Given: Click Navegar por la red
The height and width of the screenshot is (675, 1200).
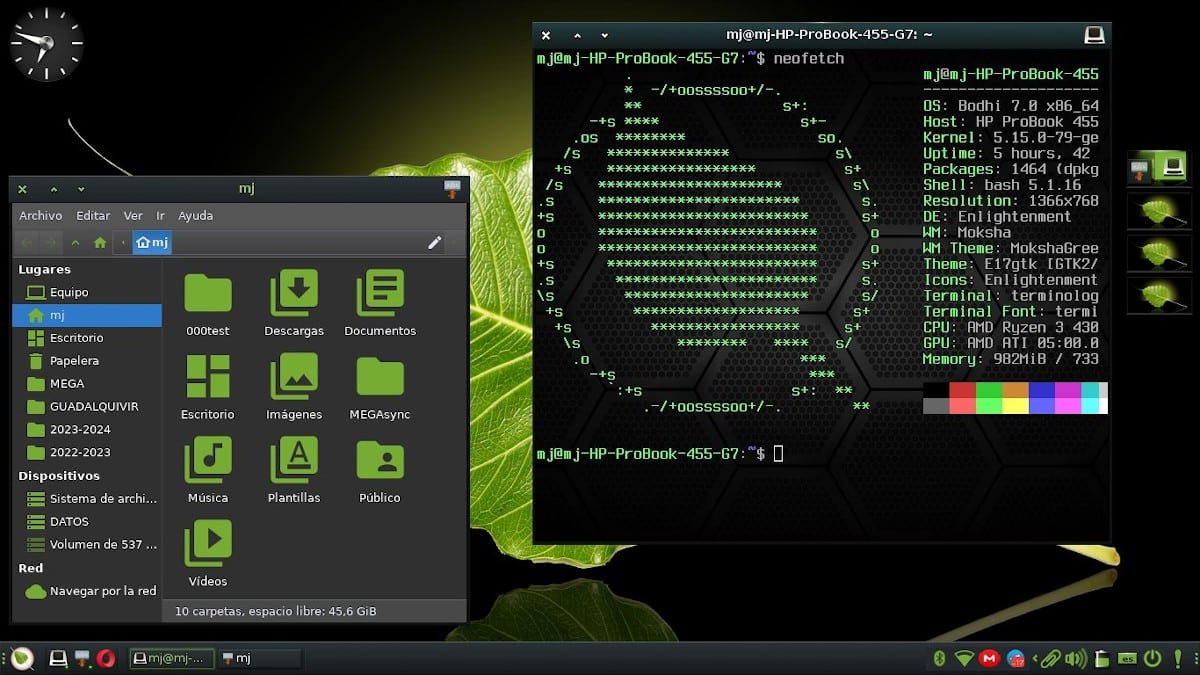Looking at the screenshot, I should pyautogui.click(x=87, y=591).
